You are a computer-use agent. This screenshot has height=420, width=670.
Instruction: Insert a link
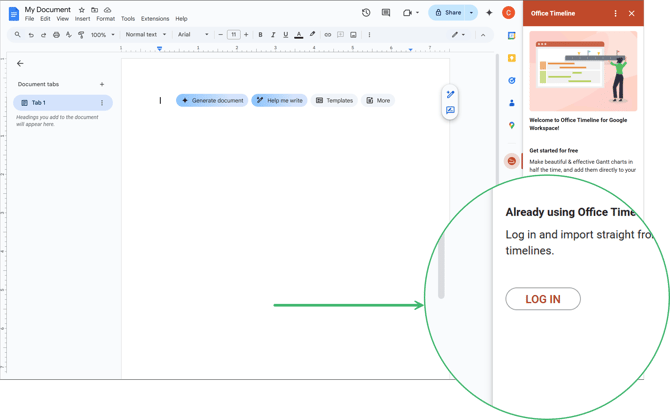pos(328,35)
